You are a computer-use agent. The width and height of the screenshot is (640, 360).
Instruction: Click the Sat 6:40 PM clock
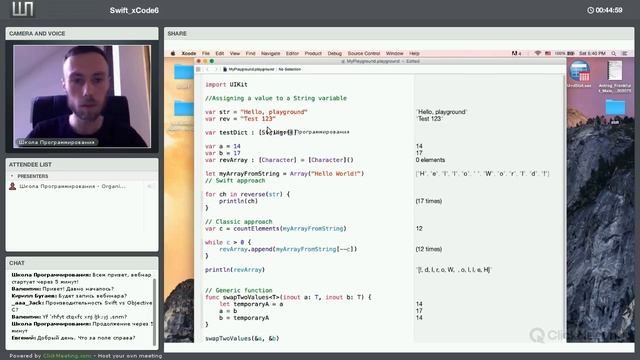pos(592,53)
